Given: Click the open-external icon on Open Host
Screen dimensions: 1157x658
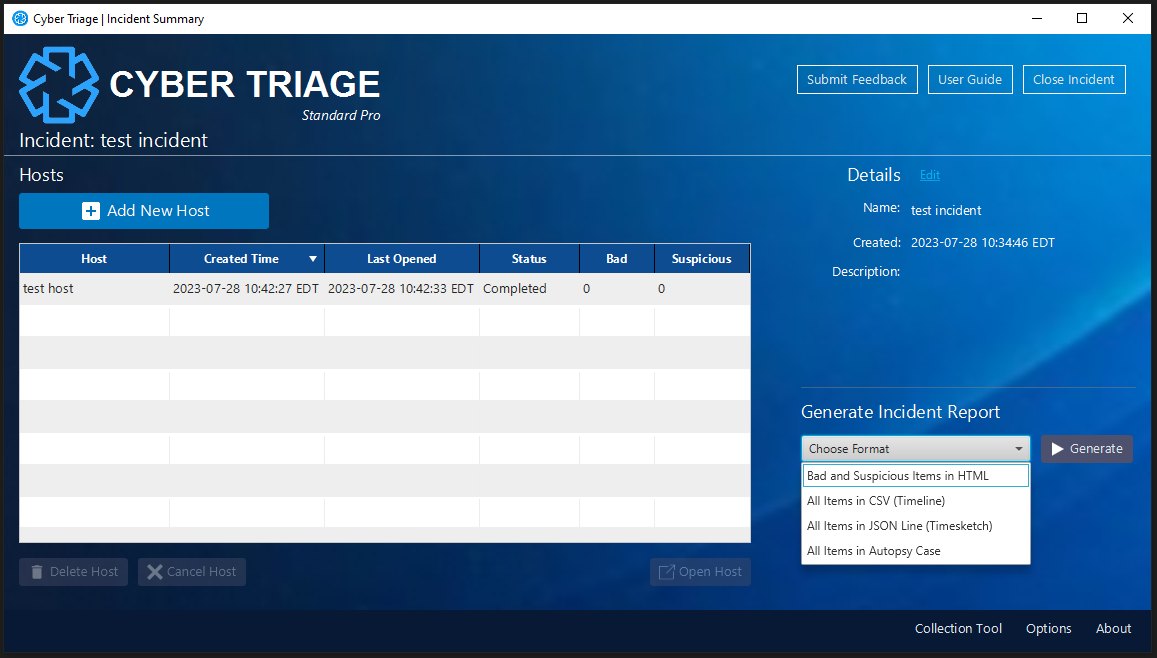Looking at the screenshot, I should click(x=666, y=572).
